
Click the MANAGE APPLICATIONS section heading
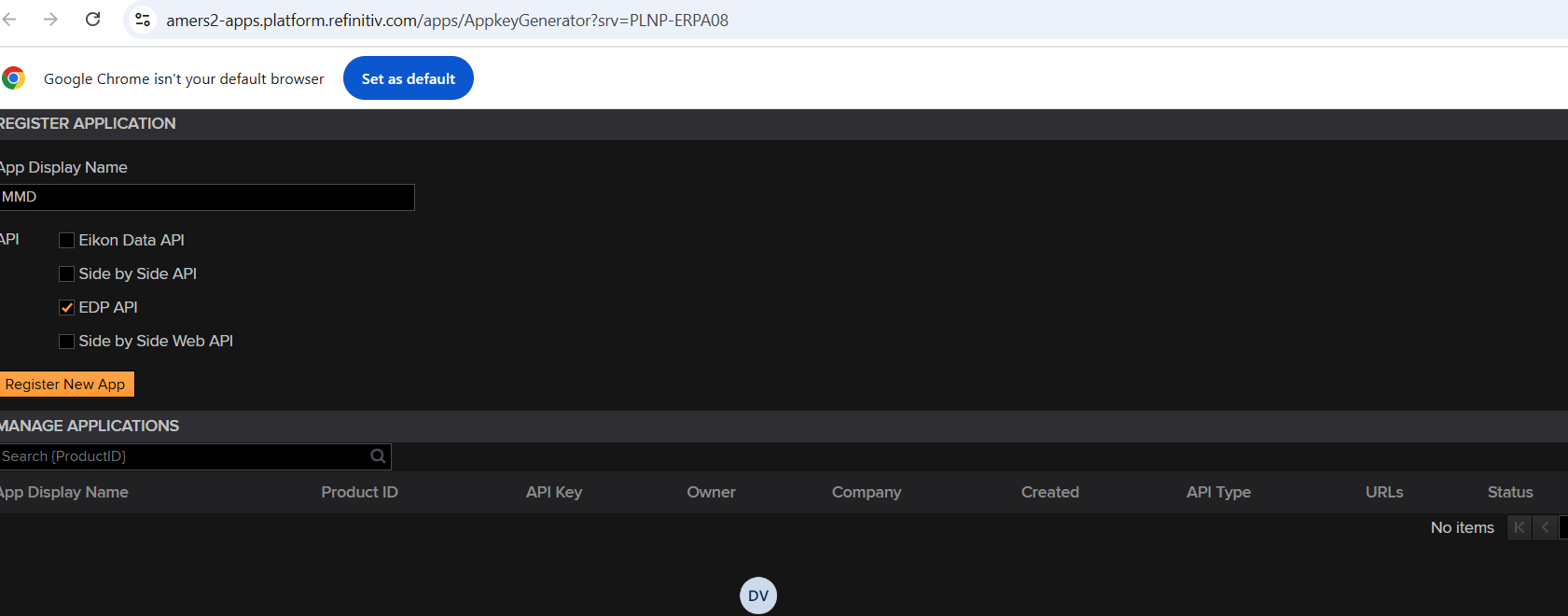tap(90, 426)
